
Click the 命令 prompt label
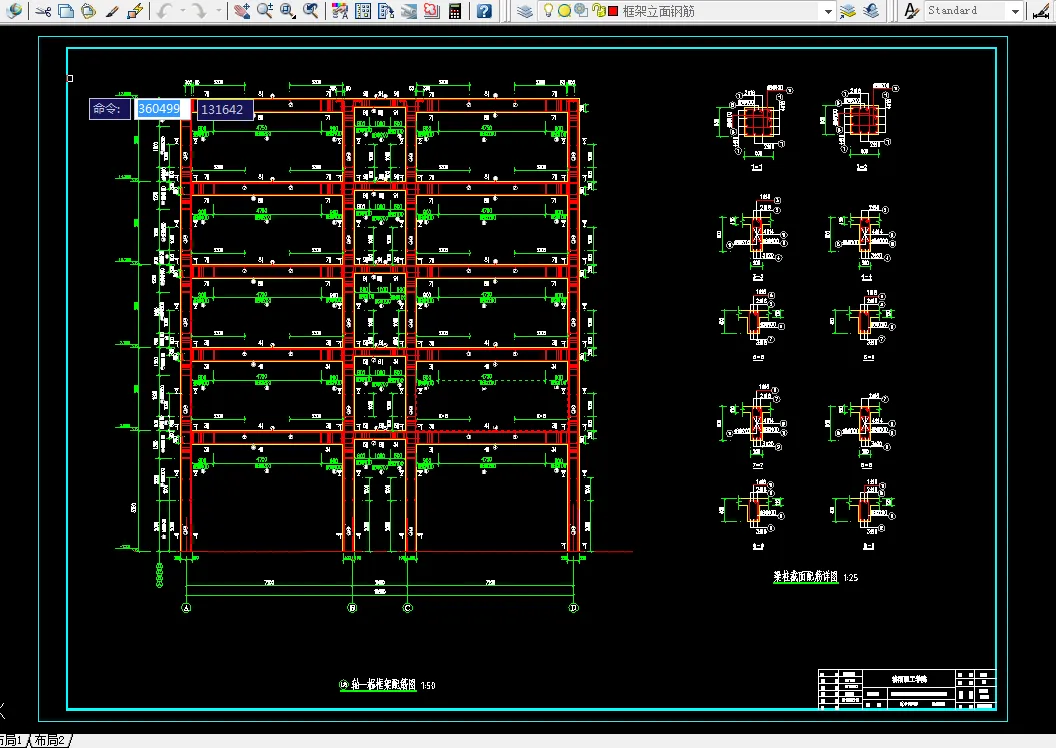(x=109, y=109)
